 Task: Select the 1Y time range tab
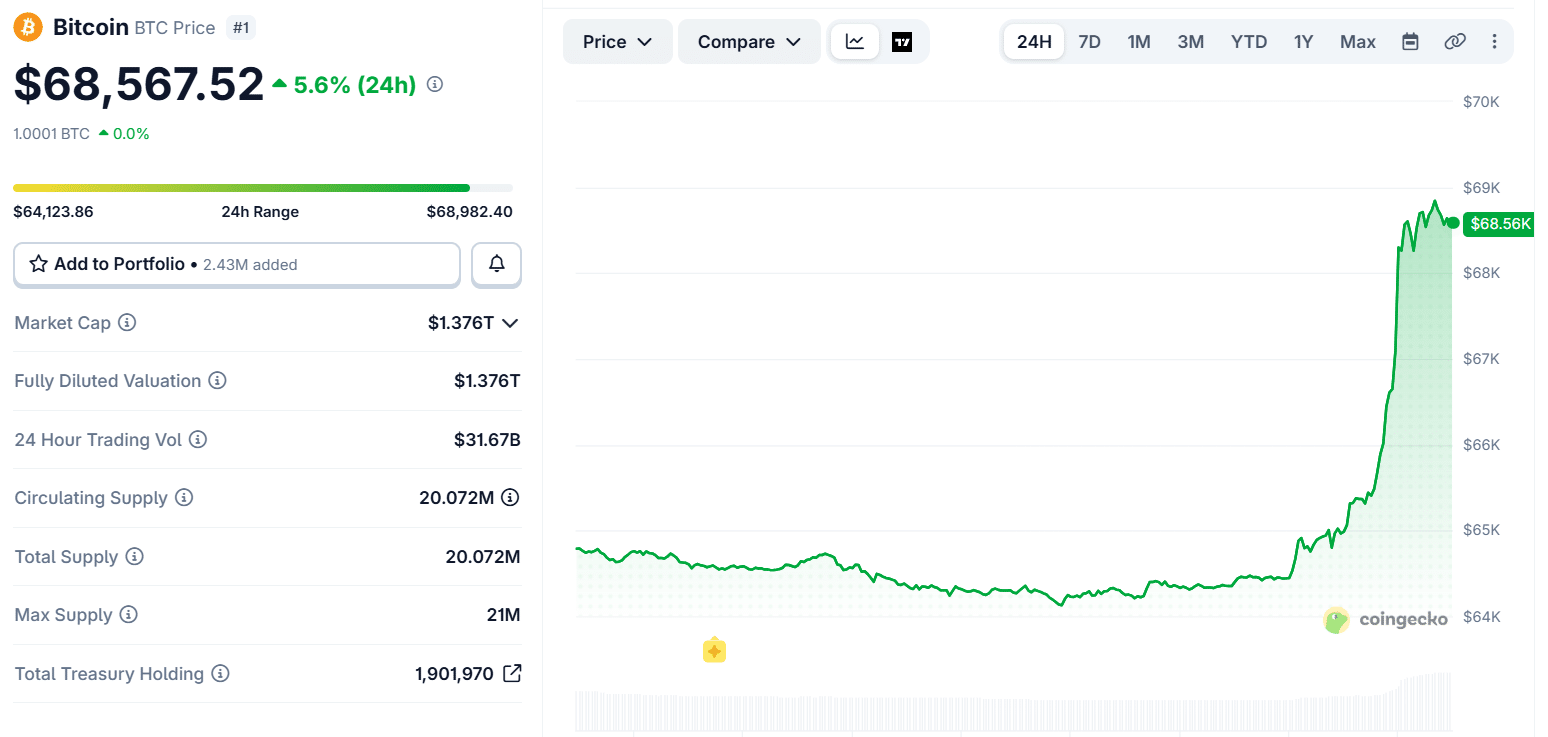(1303, 42)
